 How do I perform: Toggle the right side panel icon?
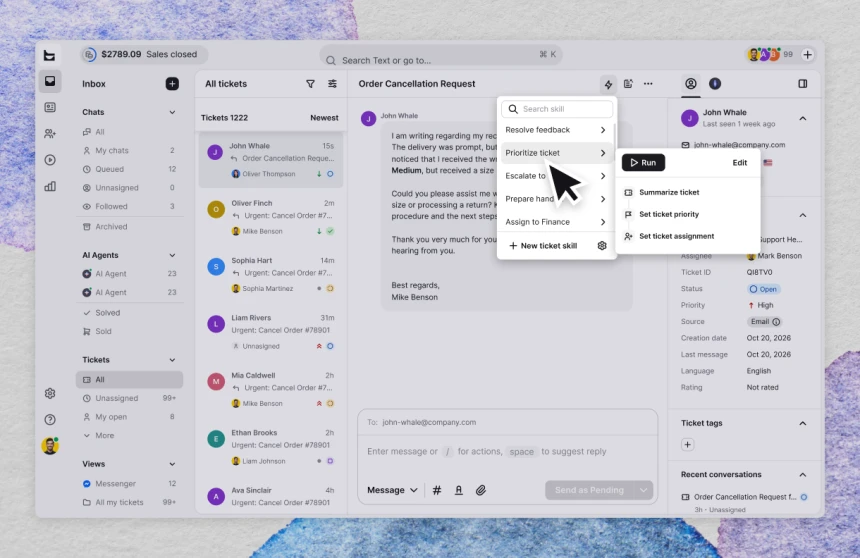coord(802,84)
